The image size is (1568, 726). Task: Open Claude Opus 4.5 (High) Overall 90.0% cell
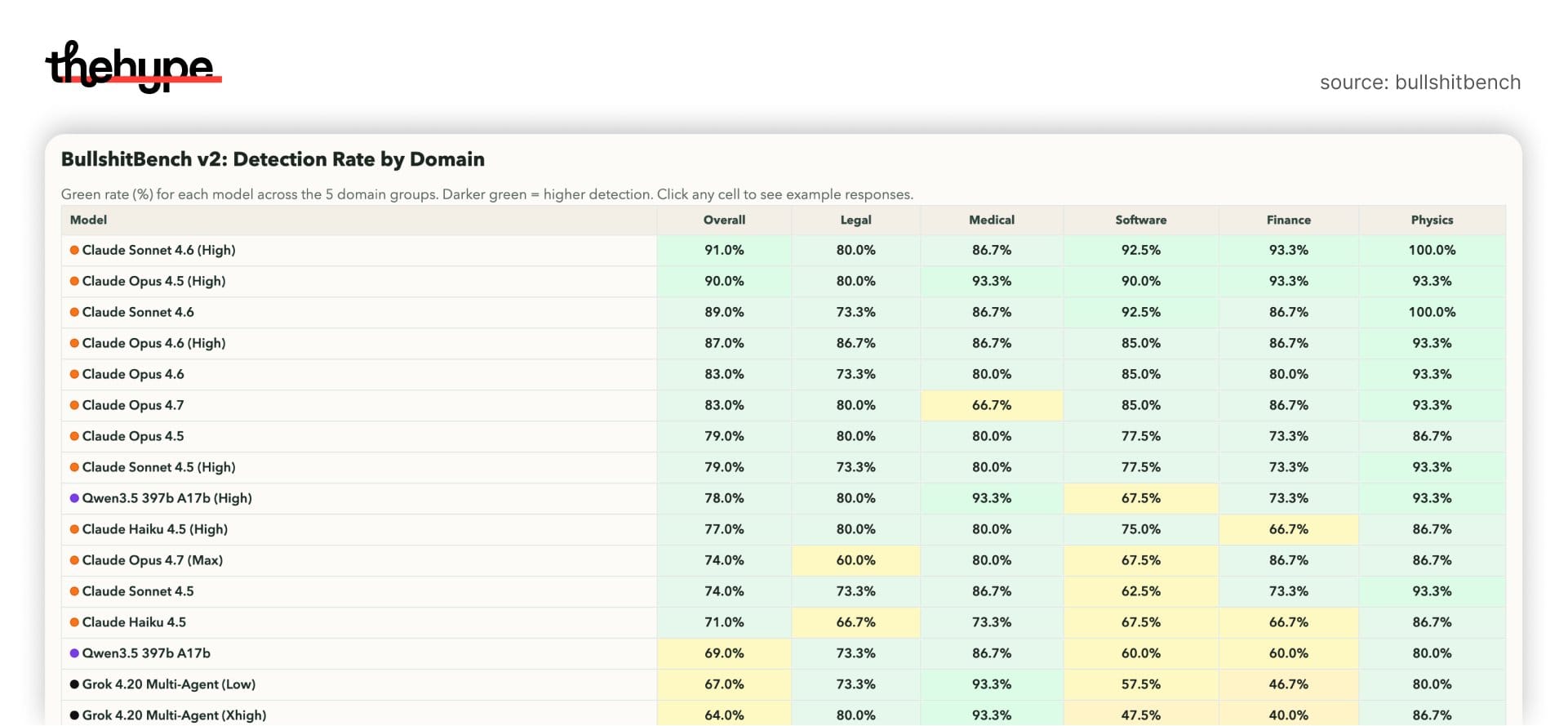[x=724, y=282]
